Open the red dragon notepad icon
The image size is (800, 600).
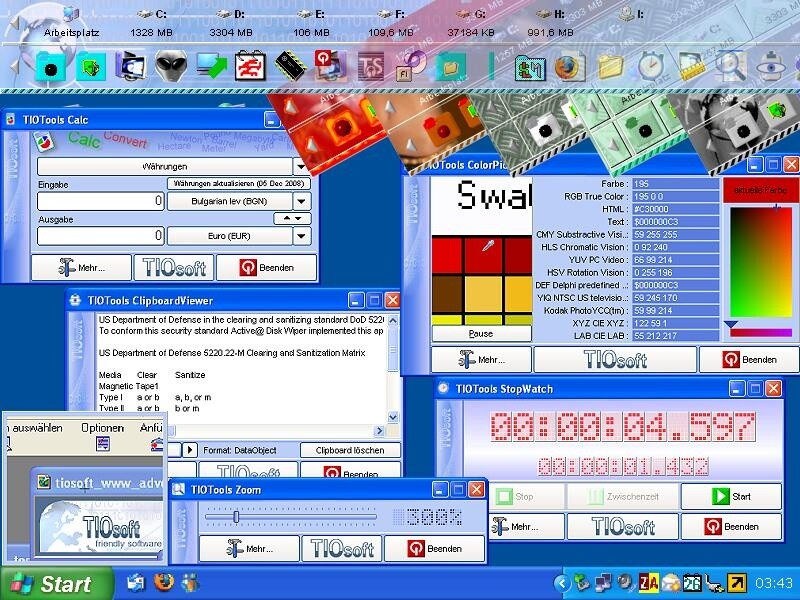click(250, 67)
